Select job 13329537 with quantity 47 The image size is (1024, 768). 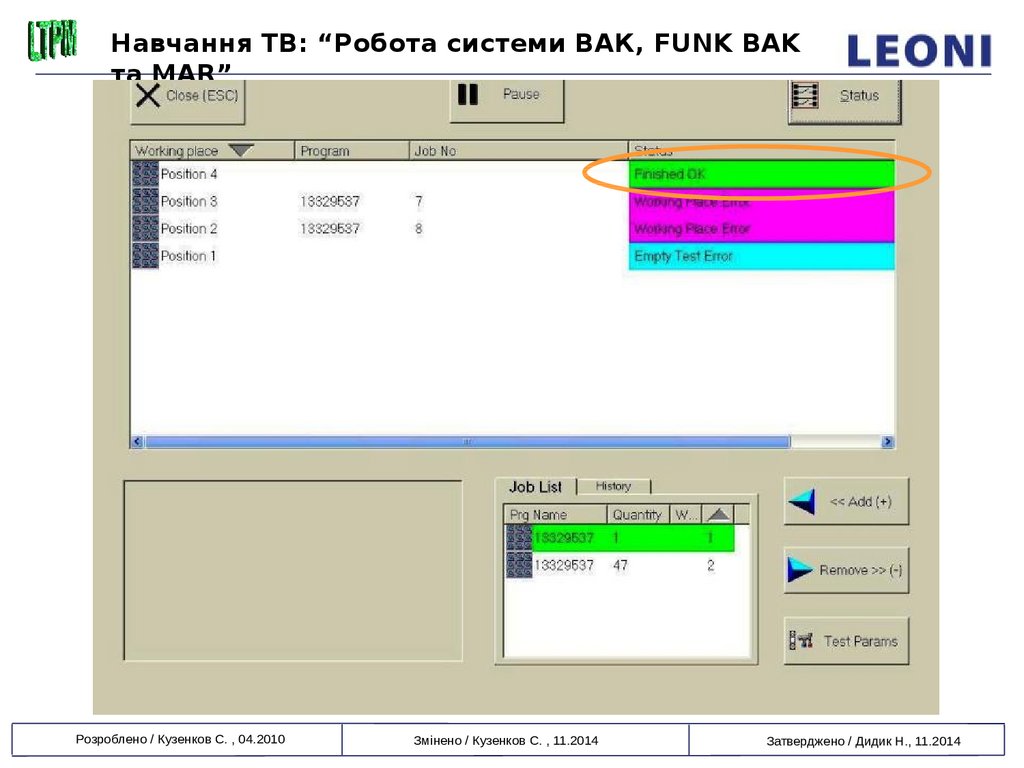[564, 565]
